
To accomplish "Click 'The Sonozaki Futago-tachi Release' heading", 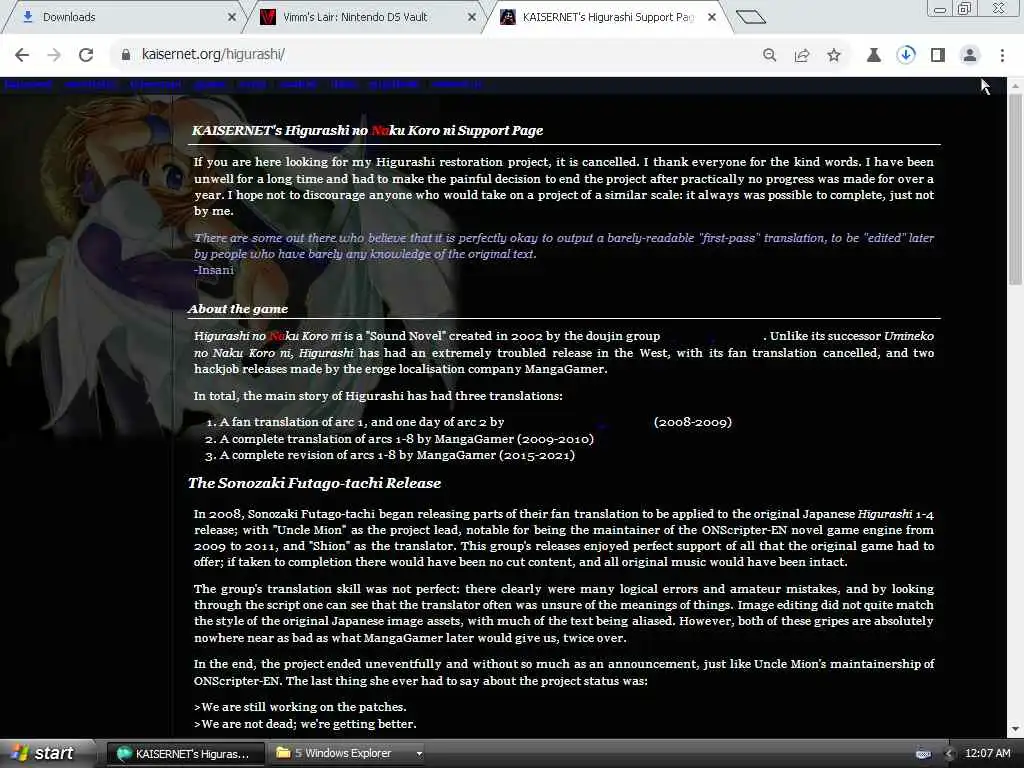I will point(315,483).
